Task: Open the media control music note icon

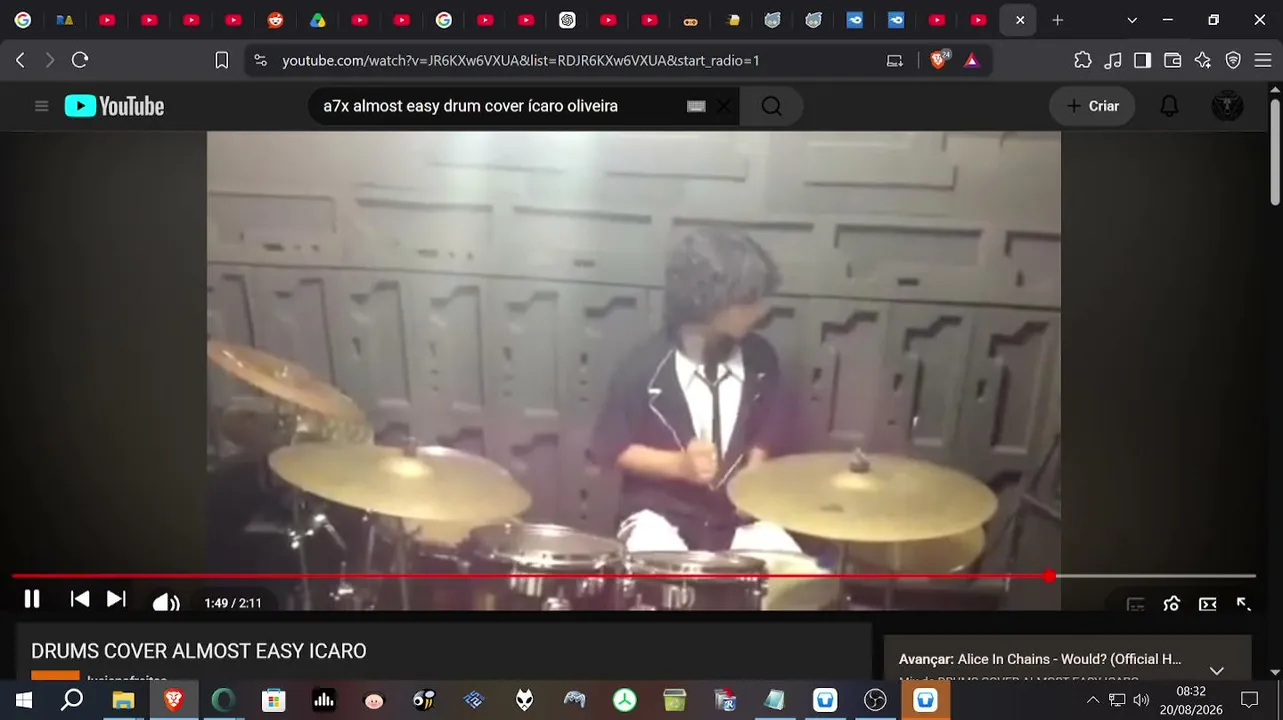Action: [1112, 60]
